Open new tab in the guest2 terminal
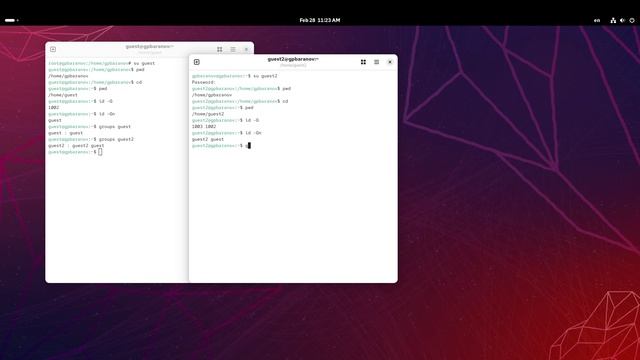Screen dimensions: 640x360 [x=197, y=62]
